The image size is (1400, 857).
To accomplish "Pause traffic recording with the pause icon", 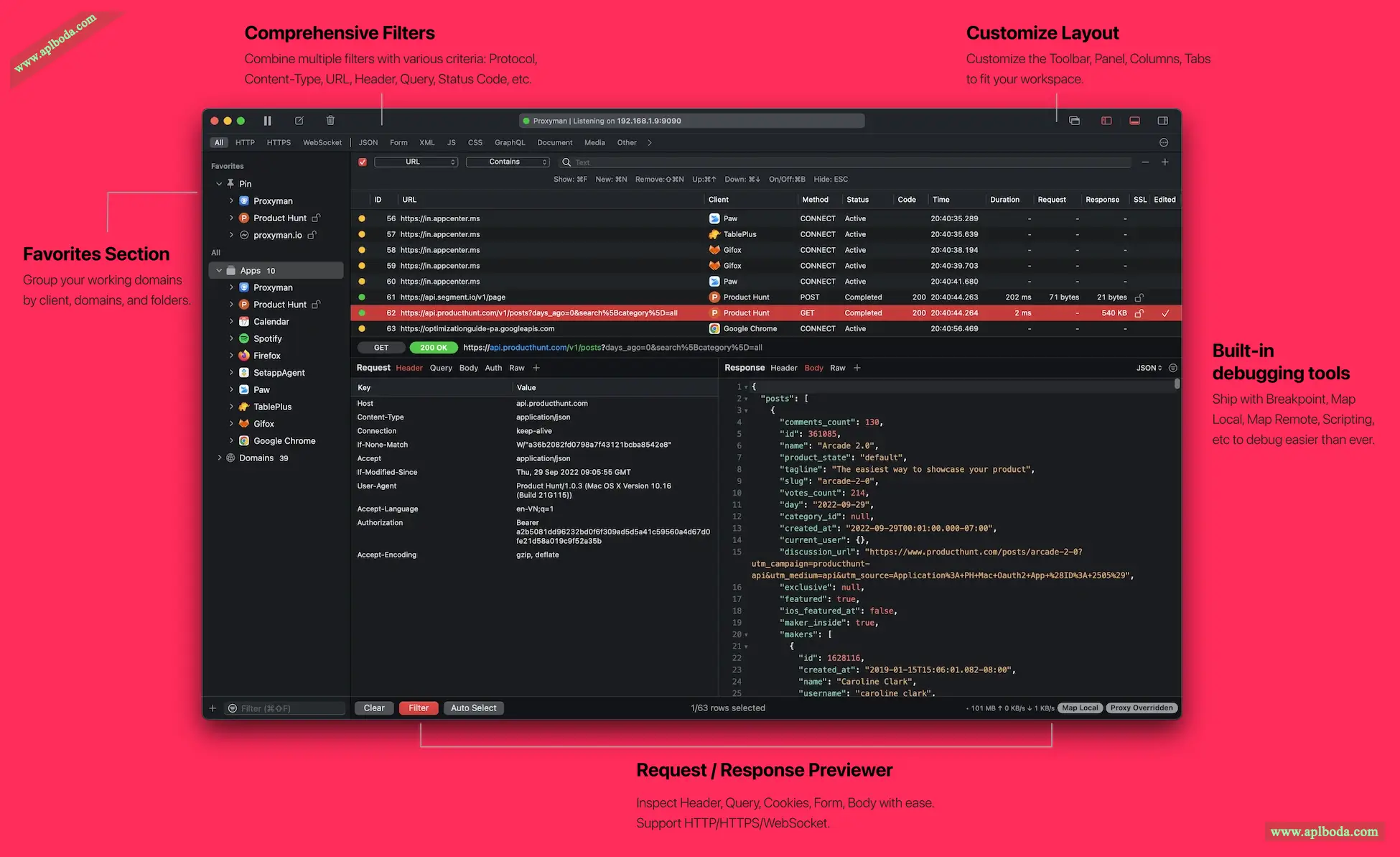I will tap(267, 121).
